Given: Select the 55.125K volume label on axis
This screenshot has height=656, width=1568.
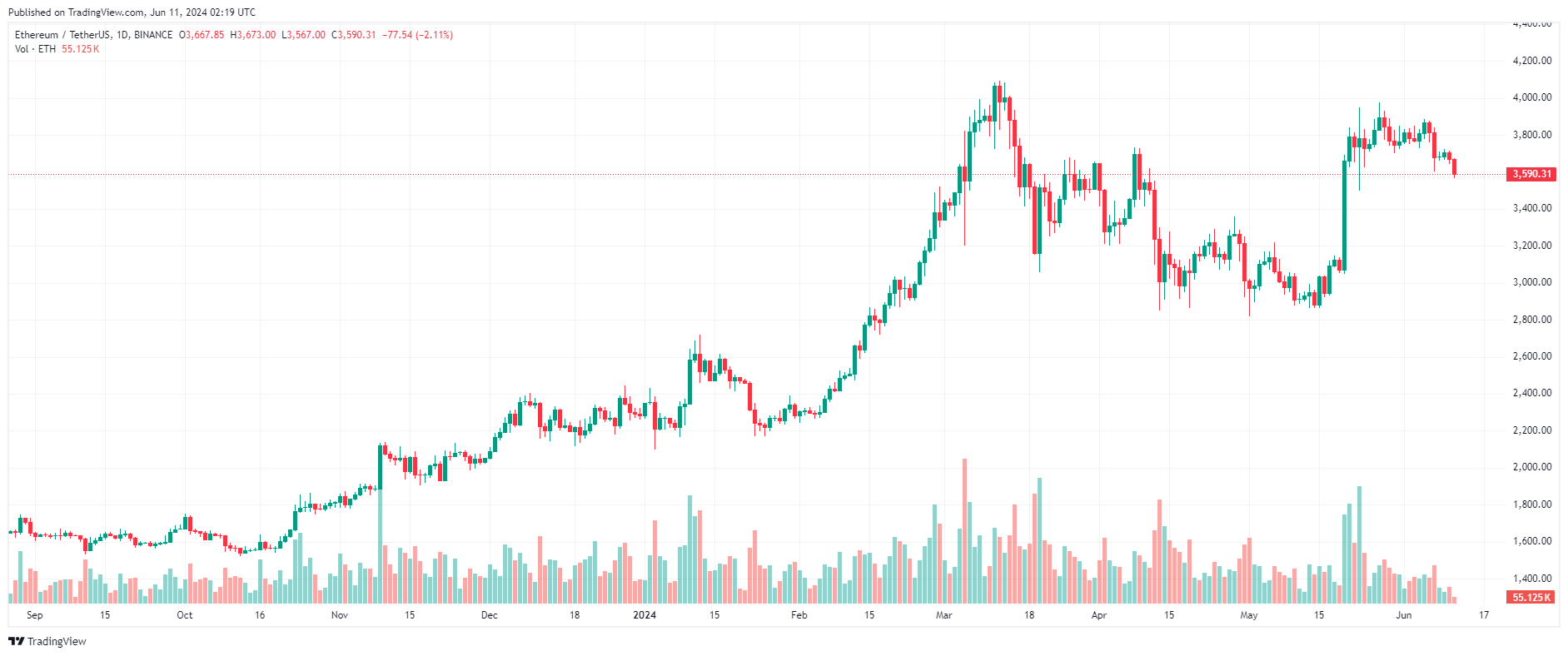Looking at the screenshot, I should click(x=1532, y=598).
